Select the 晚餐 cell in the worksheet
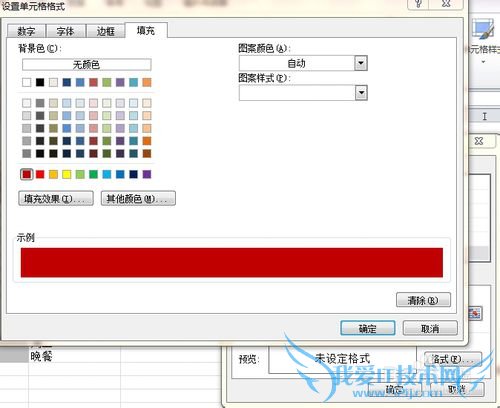 pyautogui.click(x=74, y=356)
